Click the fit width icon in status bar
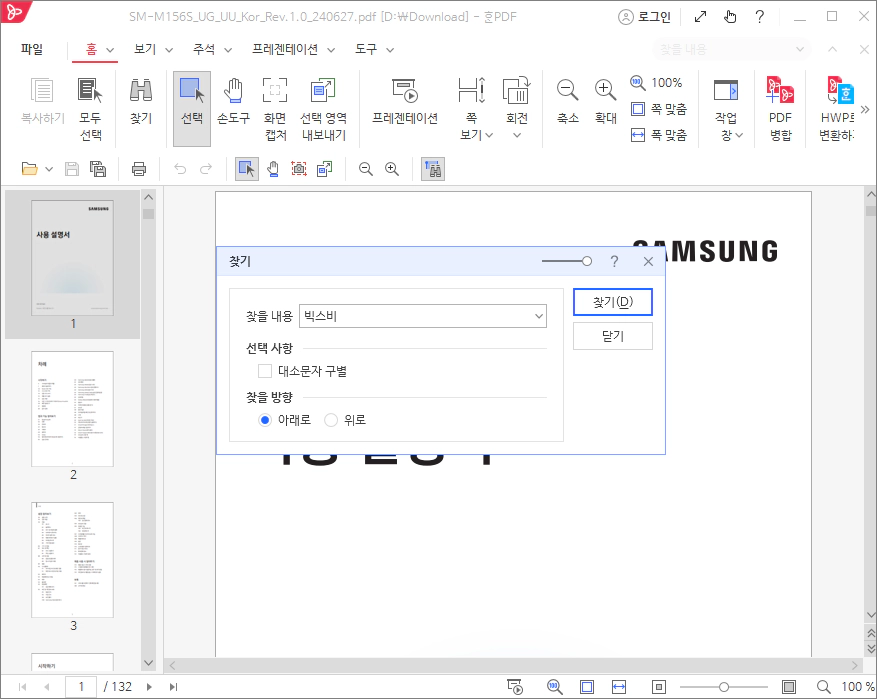This screenshot has height=699, width=877. (x=619, y=687)
